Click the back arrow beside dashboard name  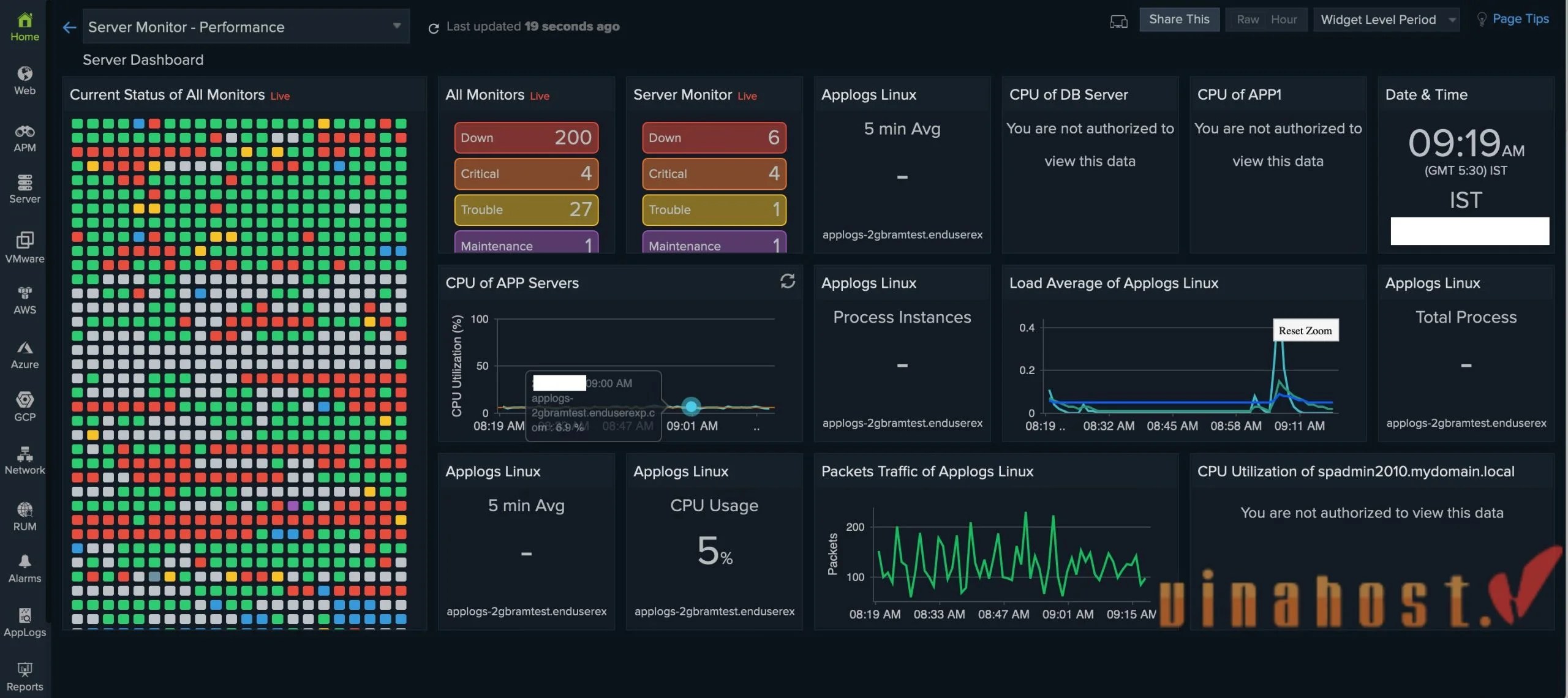69,27
